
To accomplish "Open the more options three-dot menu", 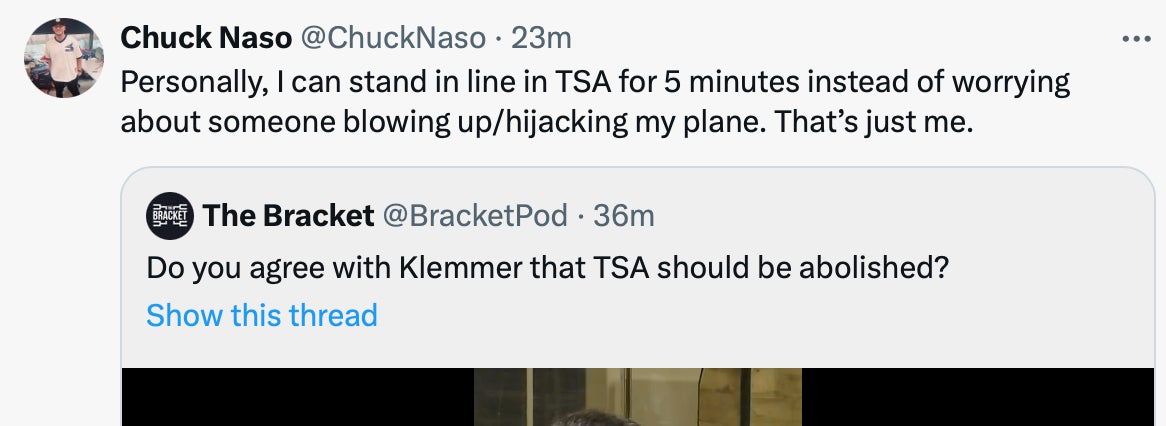I will [x=1136, y=39].
